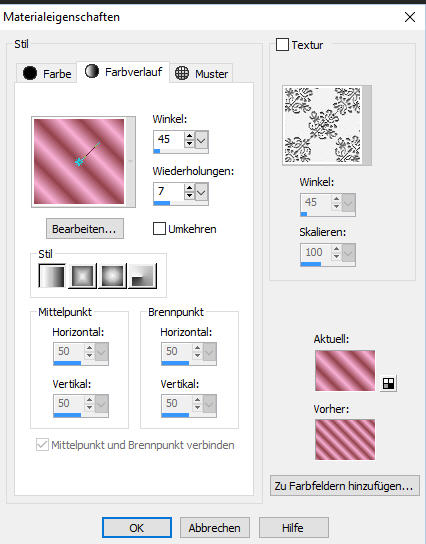Click the Vorher color swatch
Image resolution: width=426 pixels, height=544 pixels.
(x=345, y=440)
